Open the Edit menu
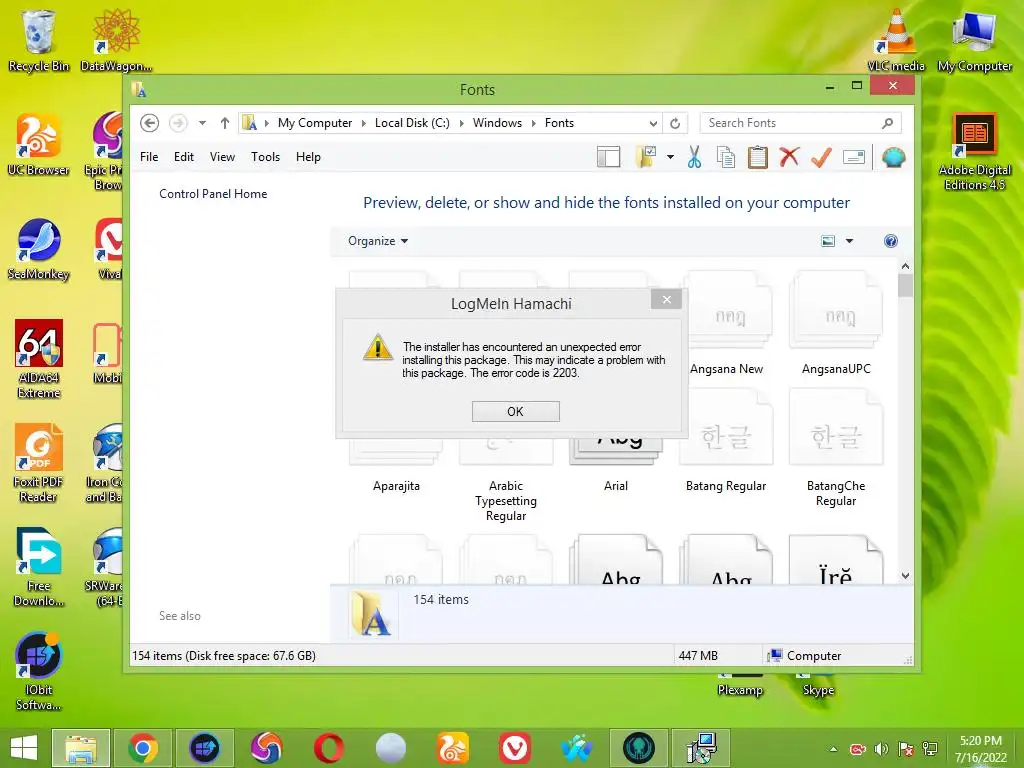Screen dimensions: 1024x768 click(x=184, y=157)
